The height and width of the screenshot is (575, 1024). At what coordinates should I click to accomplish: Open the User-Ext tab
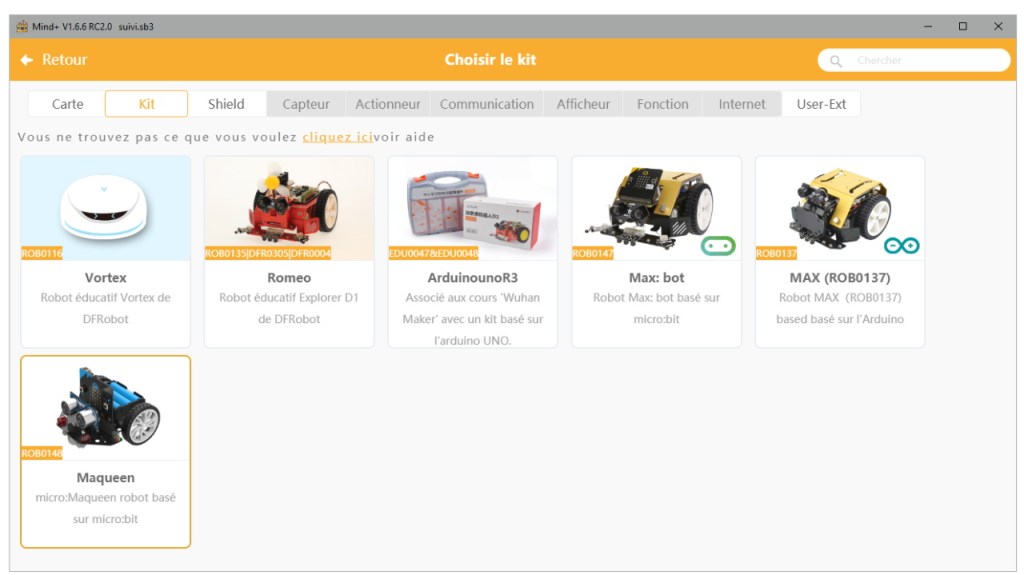[821, 104]
